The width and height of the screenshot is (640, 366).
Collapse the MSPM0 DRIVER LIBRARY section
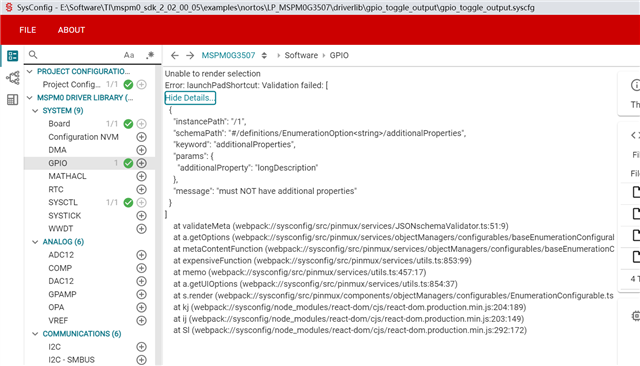point(29,98)
